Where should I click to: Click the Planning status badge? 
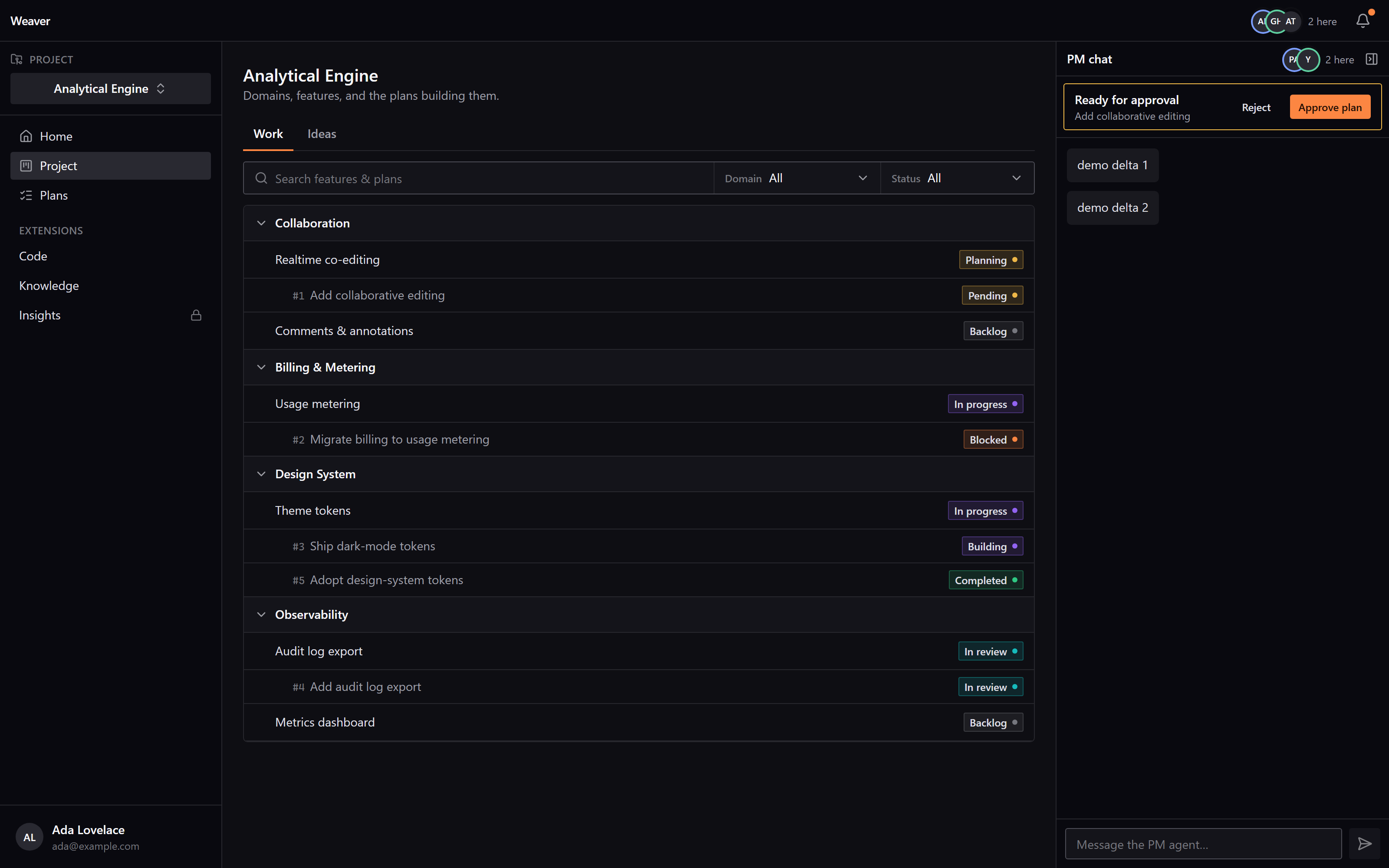coord(991,260)
